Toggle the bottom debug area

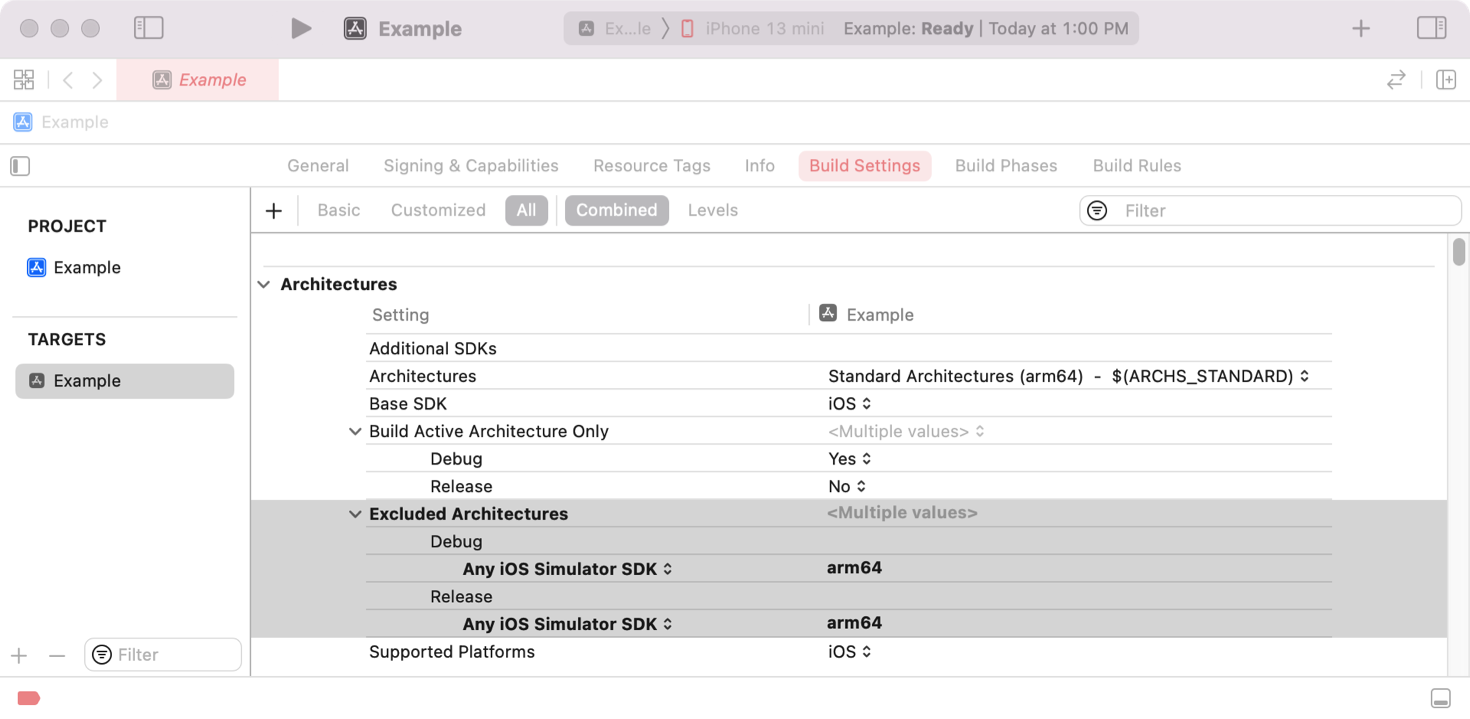(x=1440, y=698)
